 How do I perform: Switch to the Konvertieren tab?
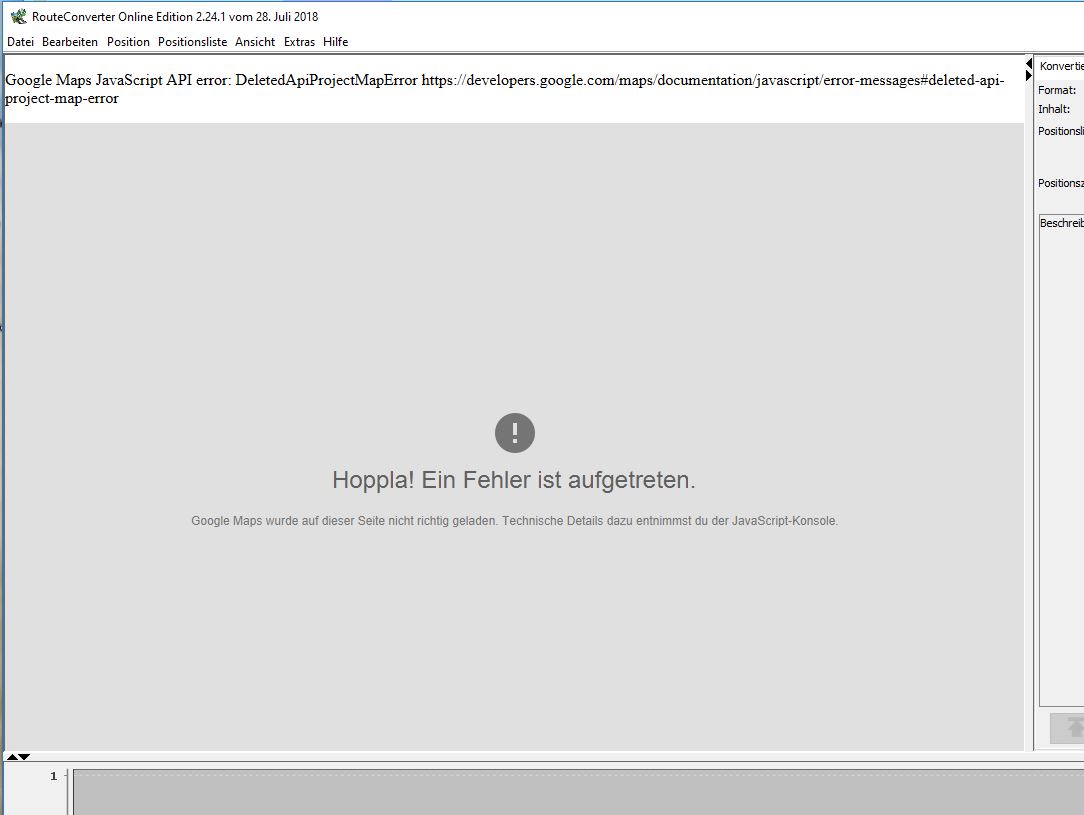(1061, 66)
